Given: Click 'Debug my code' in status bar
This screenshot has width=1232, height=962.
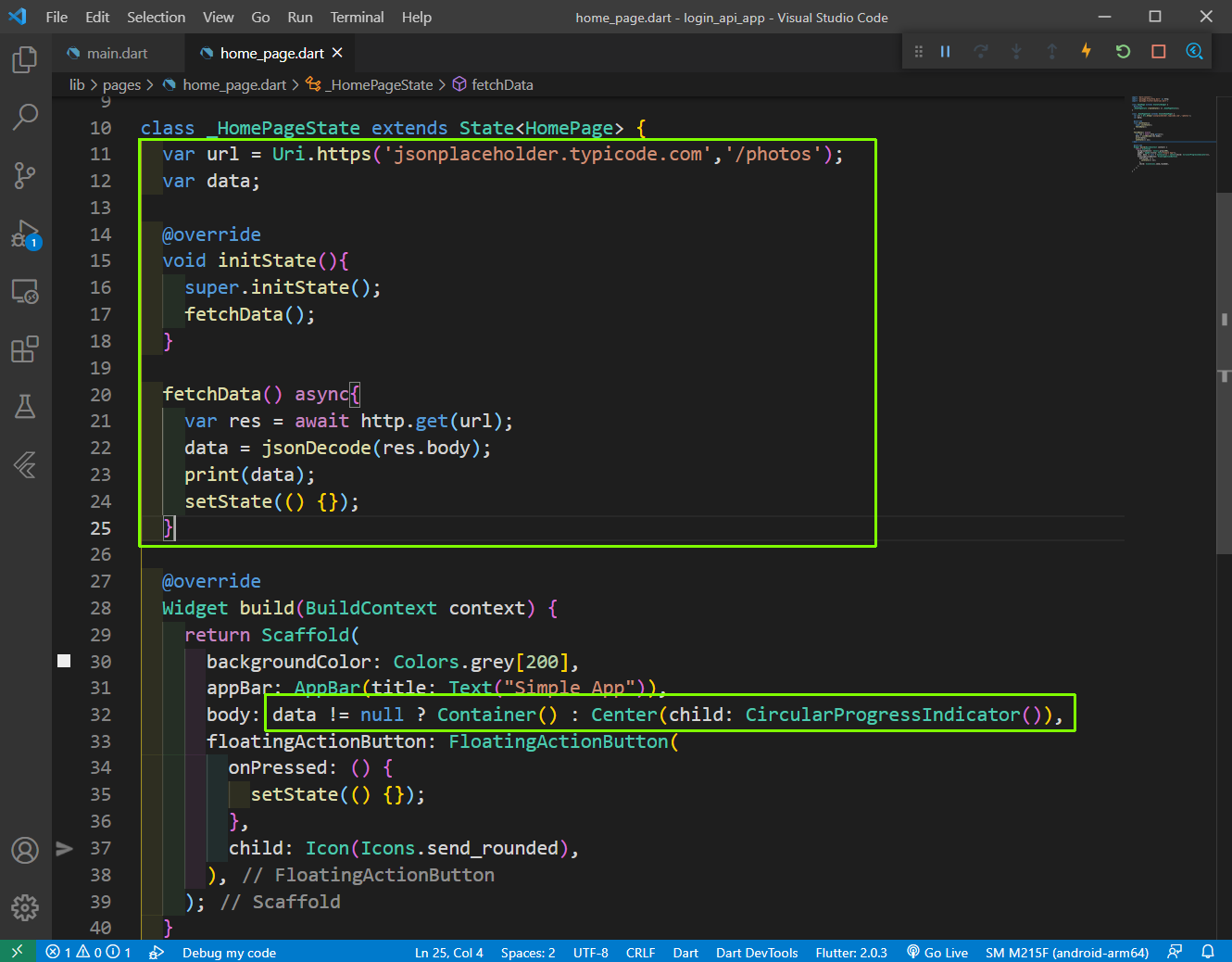Looking at the screenshot, I should [229, 952].
